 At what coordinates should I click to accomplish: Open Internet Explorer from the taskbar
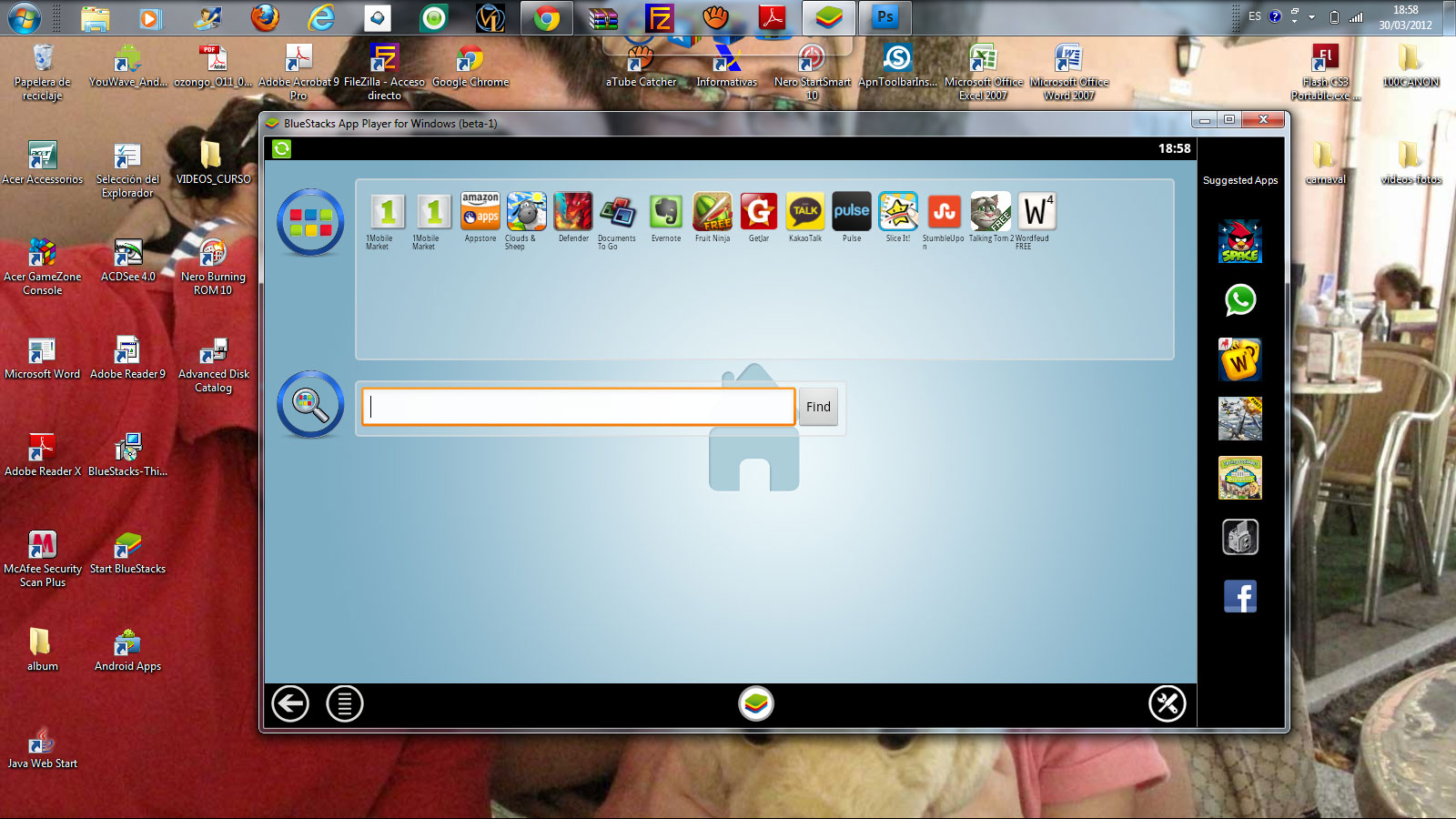(321, 17)
